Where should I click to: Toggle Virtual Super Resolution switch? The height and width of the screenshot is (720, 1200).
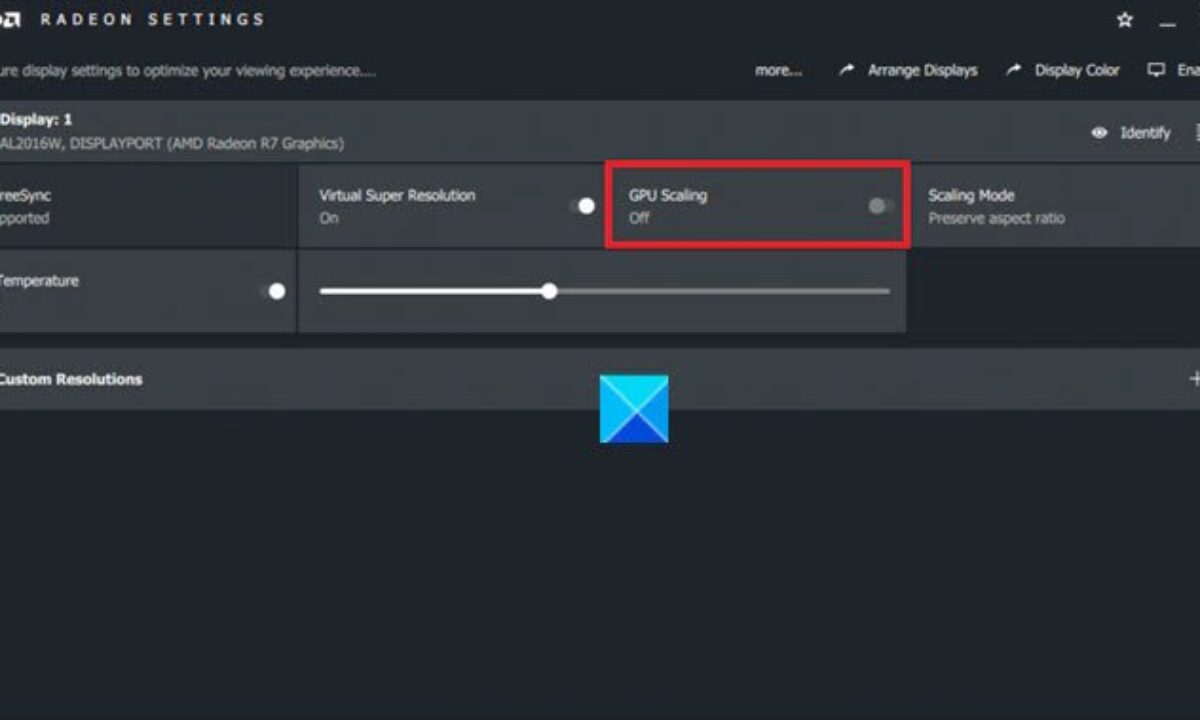click(x=581, y=206)
